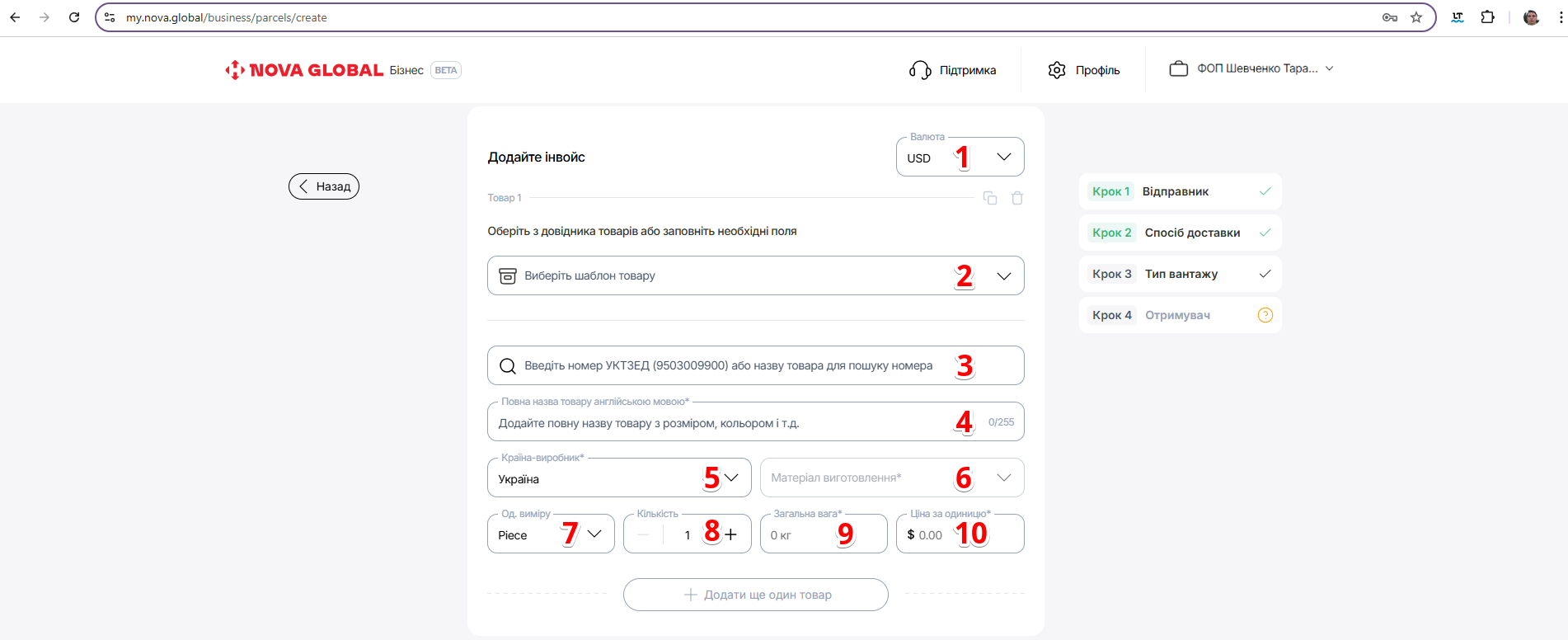Go to Крок 1 Відправник step
Screen dimensions: 1568x640
(1179, 191)
